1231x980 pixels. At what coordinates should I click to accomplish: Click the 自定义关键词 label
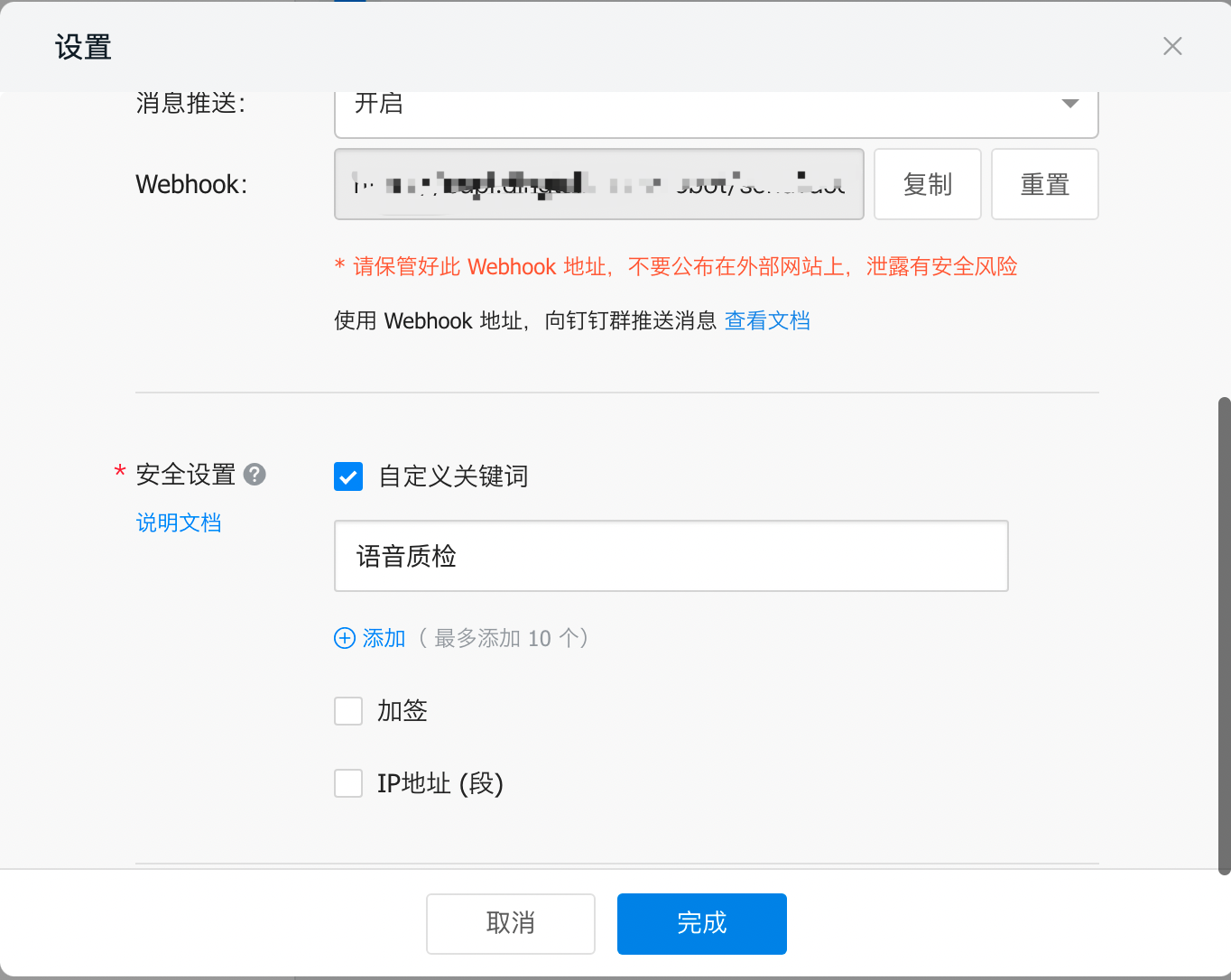coord(453,476)
